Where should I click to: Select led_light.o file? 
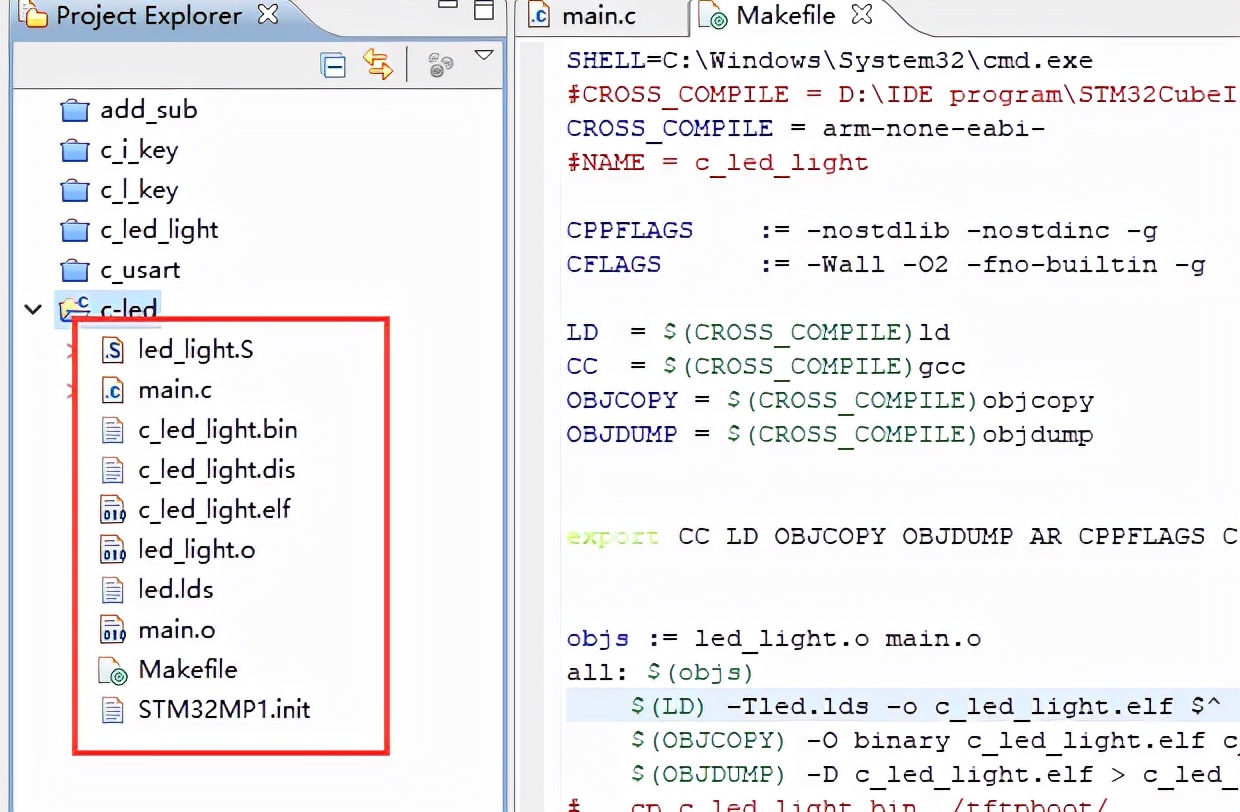196,550
